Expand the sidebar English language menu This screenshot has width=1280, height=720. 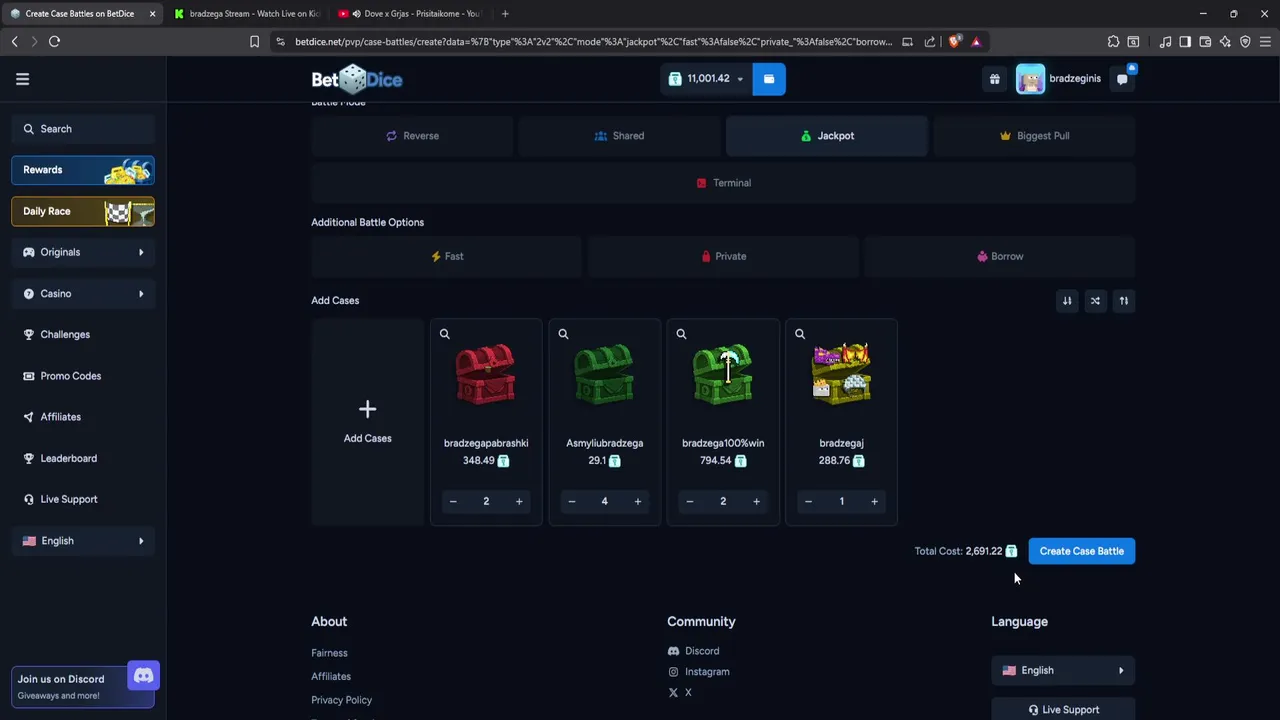(83, 541)
